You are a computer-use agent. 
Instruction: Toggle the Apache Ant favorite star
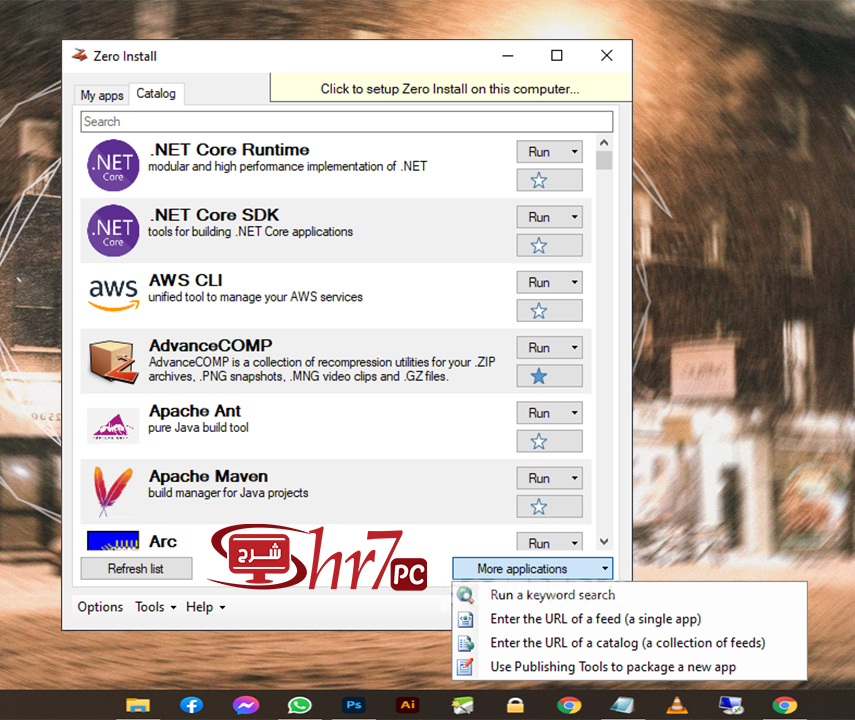pos(550,441)
